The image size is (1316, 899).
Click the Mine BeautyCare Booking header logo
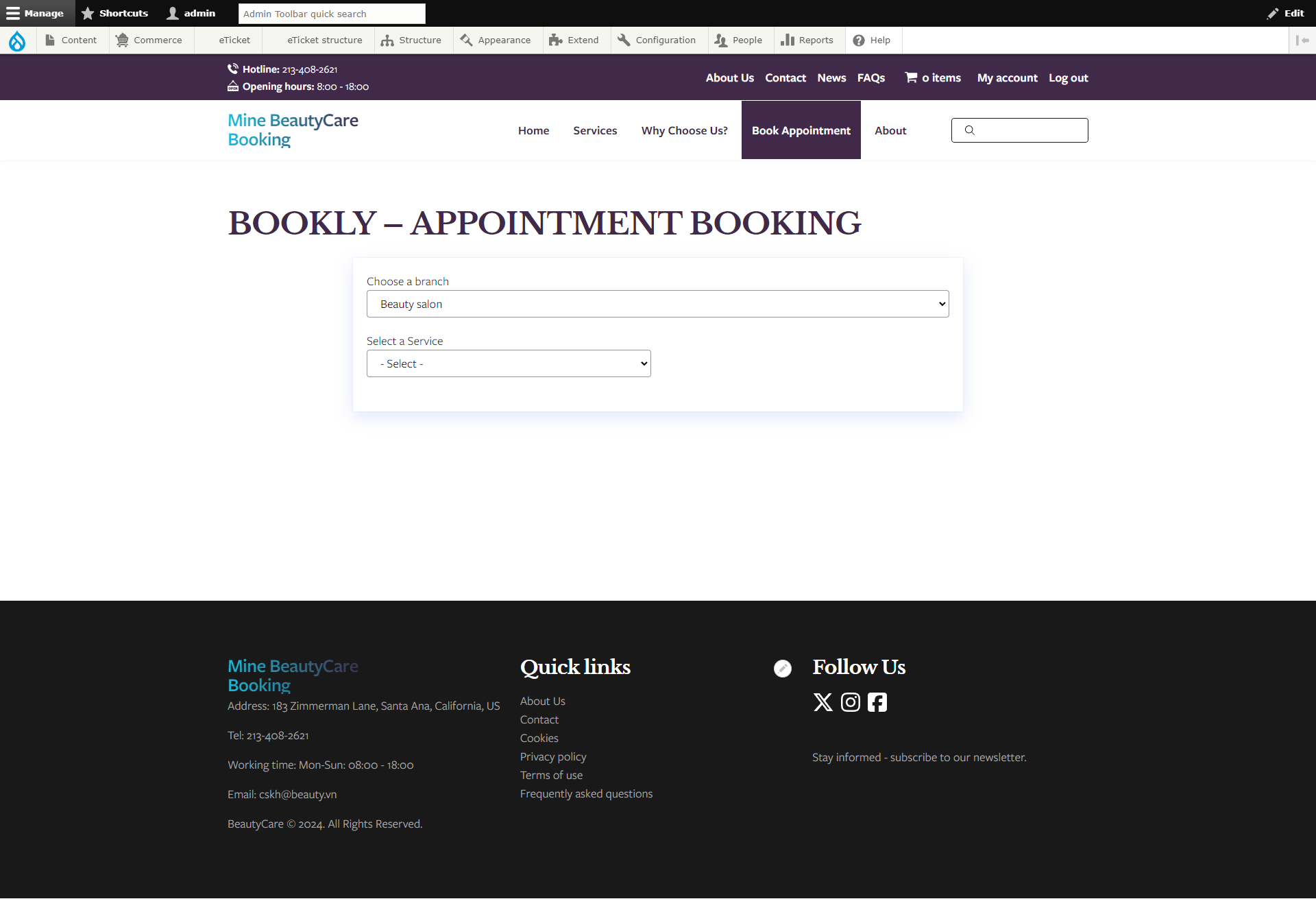click(293, 130)
